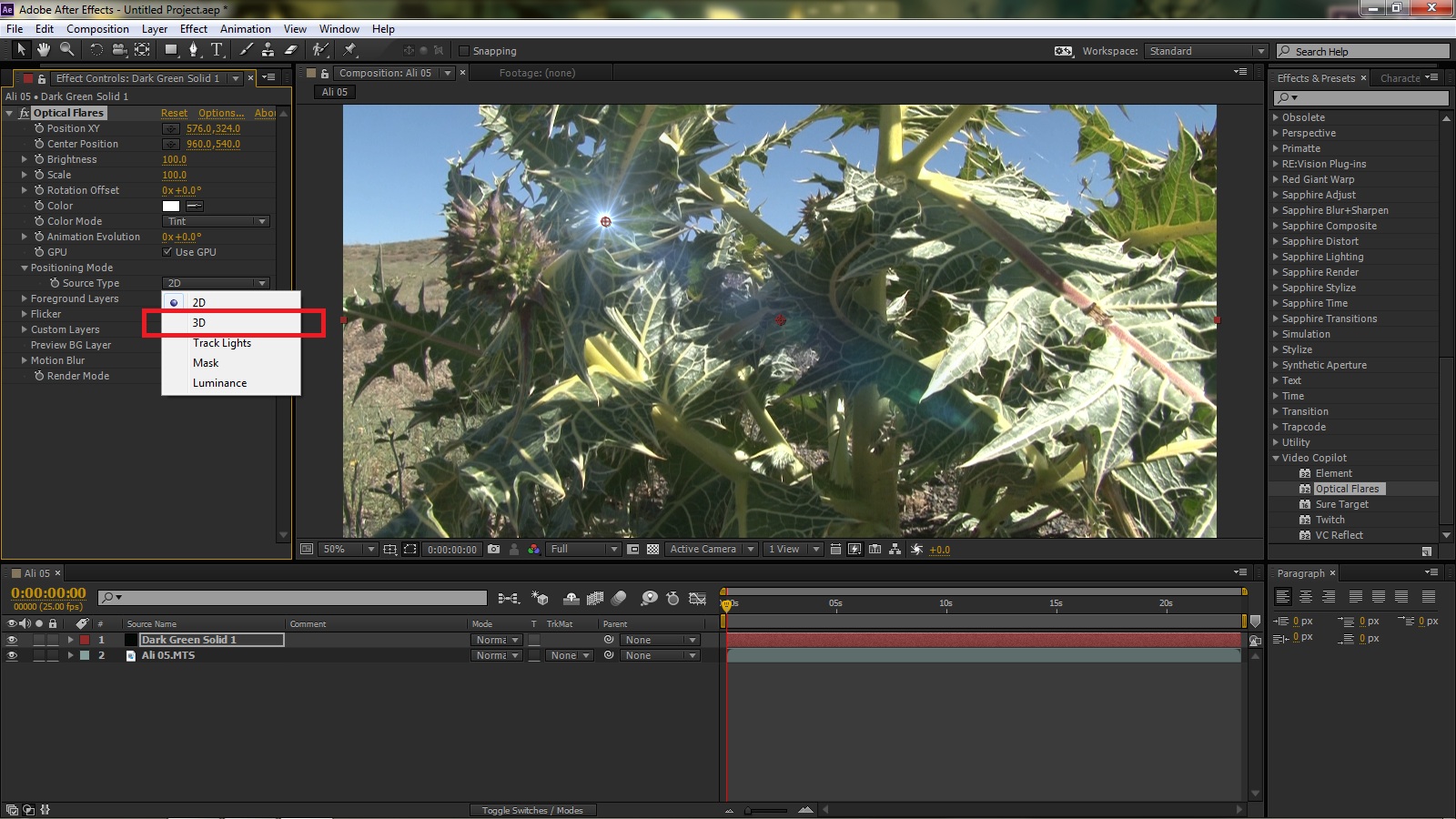Open the Full resolution dropdown

pyautogui.click(x=583, y=550)
